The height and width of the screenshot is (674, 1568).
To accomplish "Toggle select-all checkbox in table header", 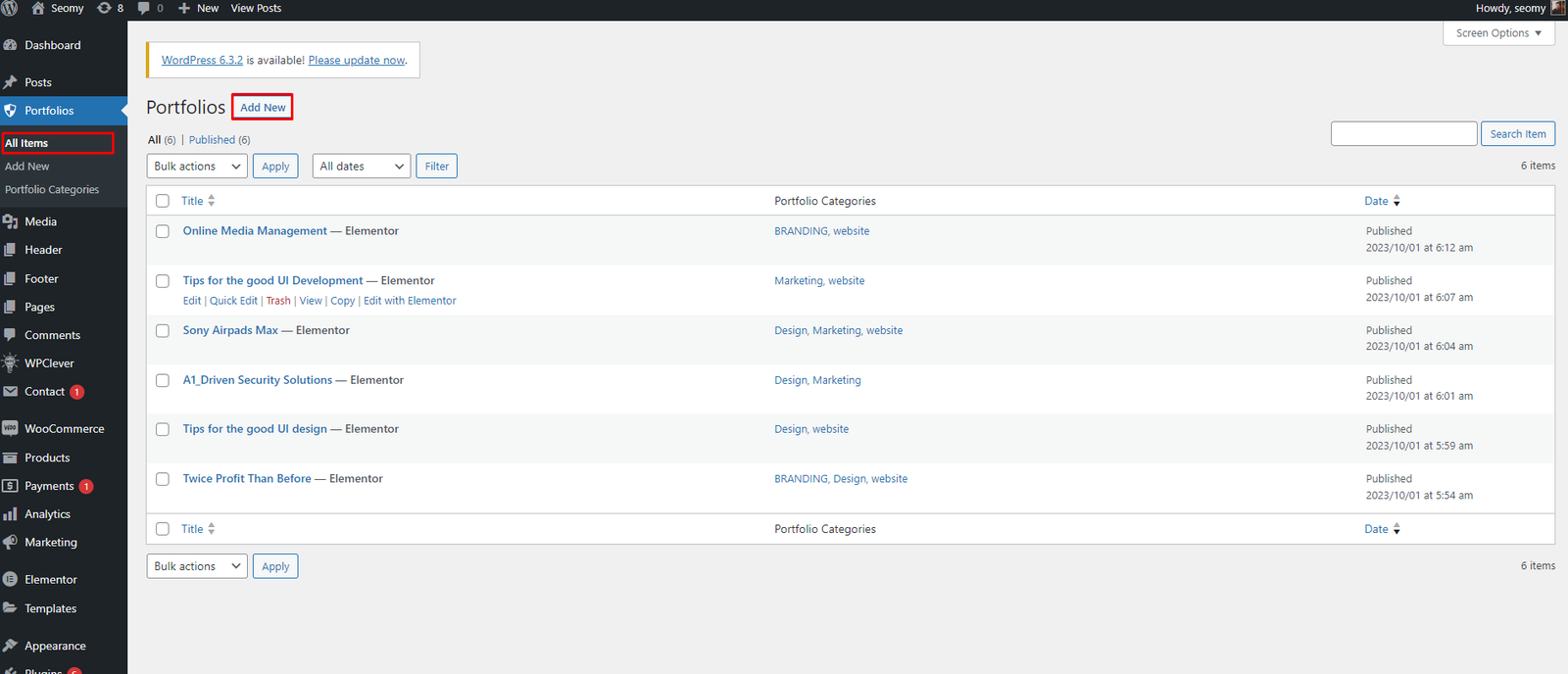I will pyautogui.click(x=163, y=201).
